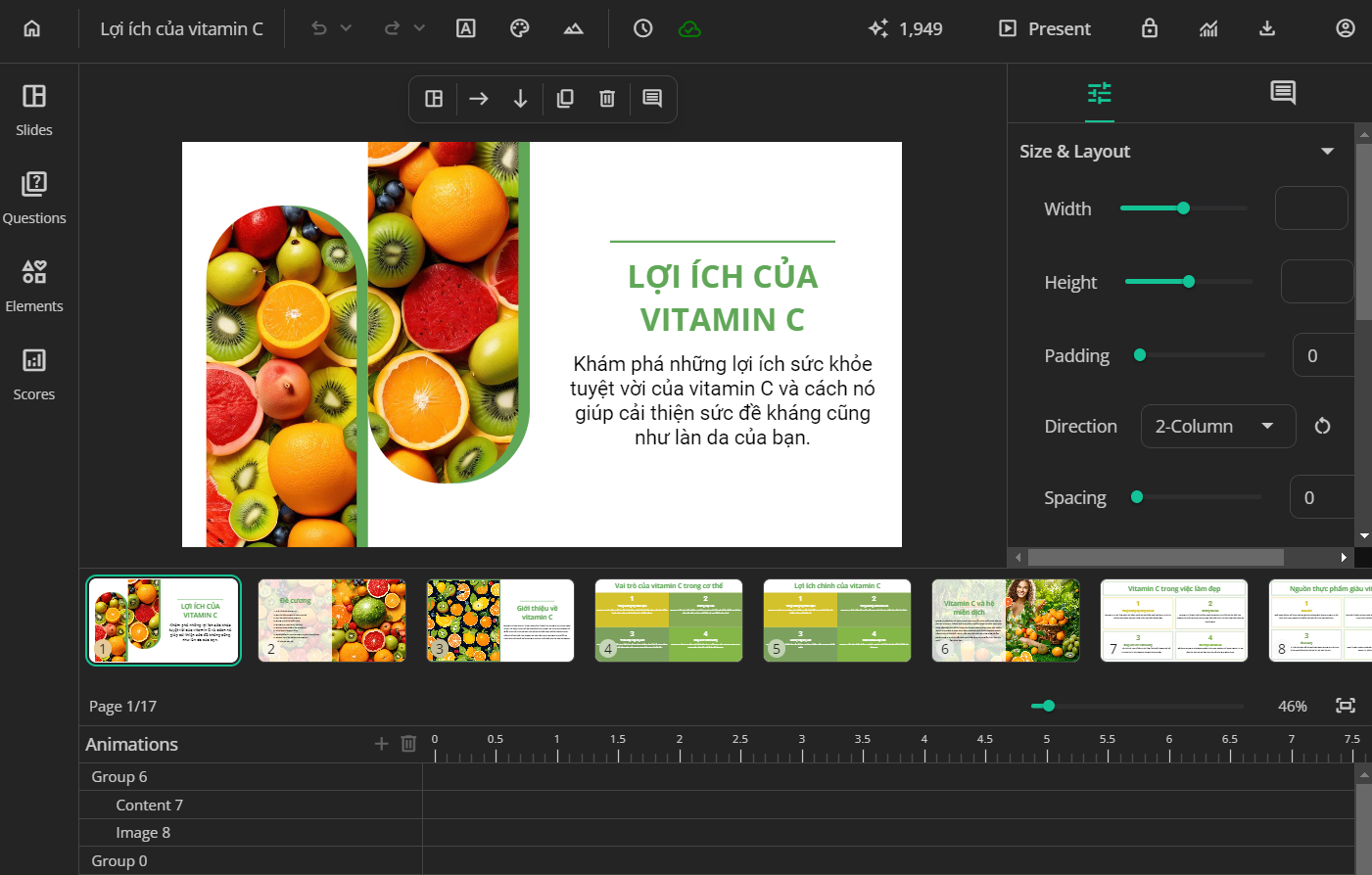Click the 1,949 AI credits button
The image size is (1372, 875).
905,28
